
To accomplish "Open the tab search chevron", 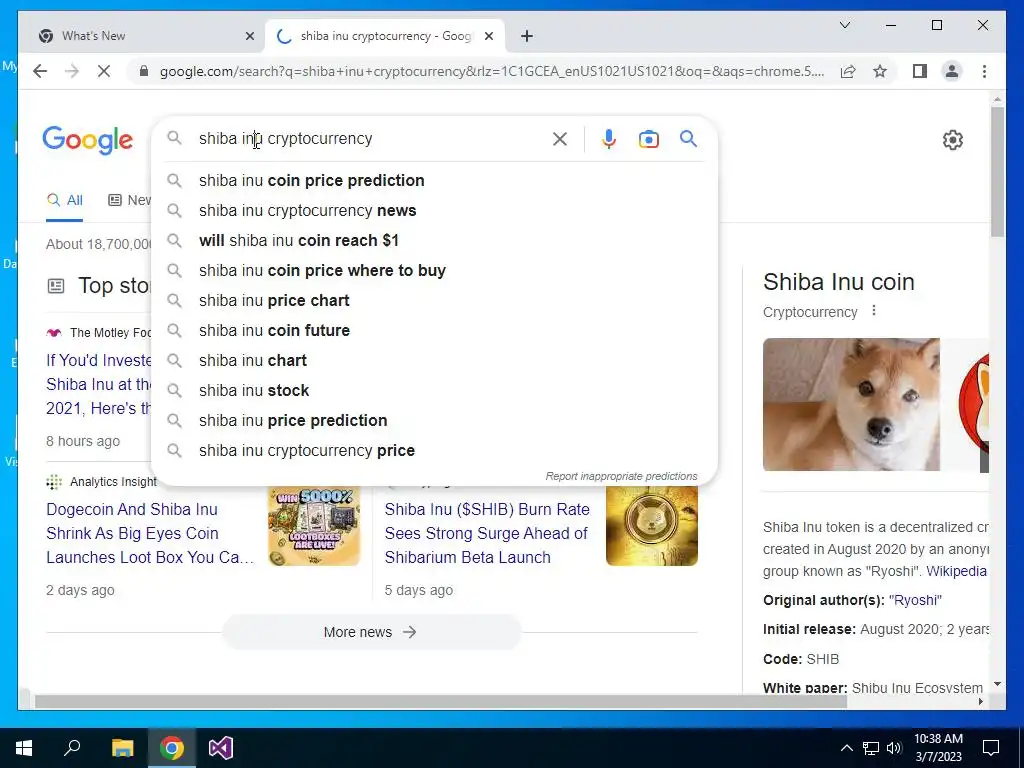I will [x=844, y=25].
